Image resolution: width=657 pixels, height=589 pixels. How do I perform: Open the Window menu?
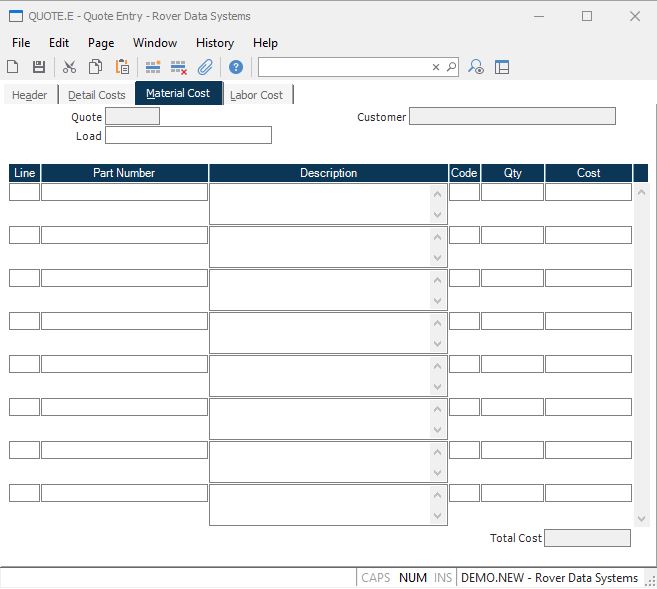(155, 43)
